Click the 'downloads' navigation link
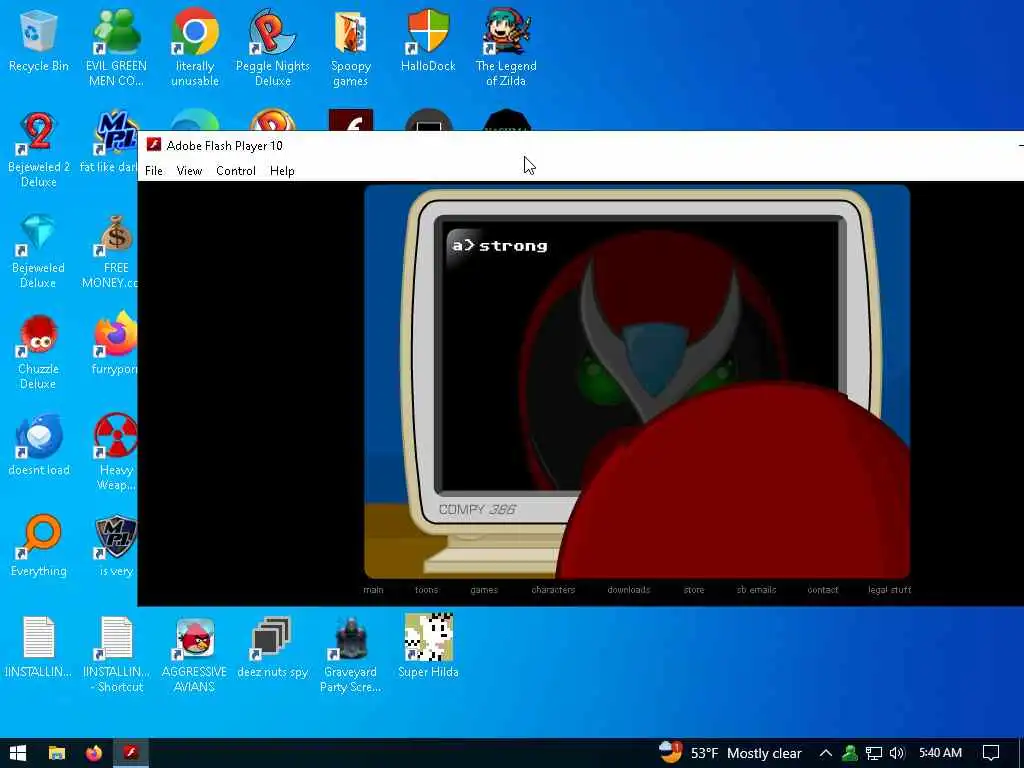The height and width of the screenshot is (768, 1024). (629, 590)
